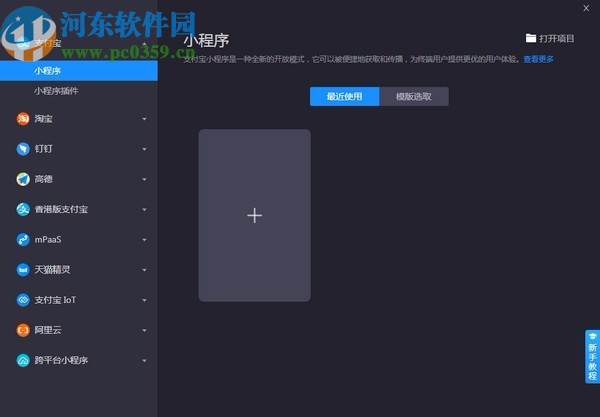Switch to the 模版选取 tab

tap(414, 96)
